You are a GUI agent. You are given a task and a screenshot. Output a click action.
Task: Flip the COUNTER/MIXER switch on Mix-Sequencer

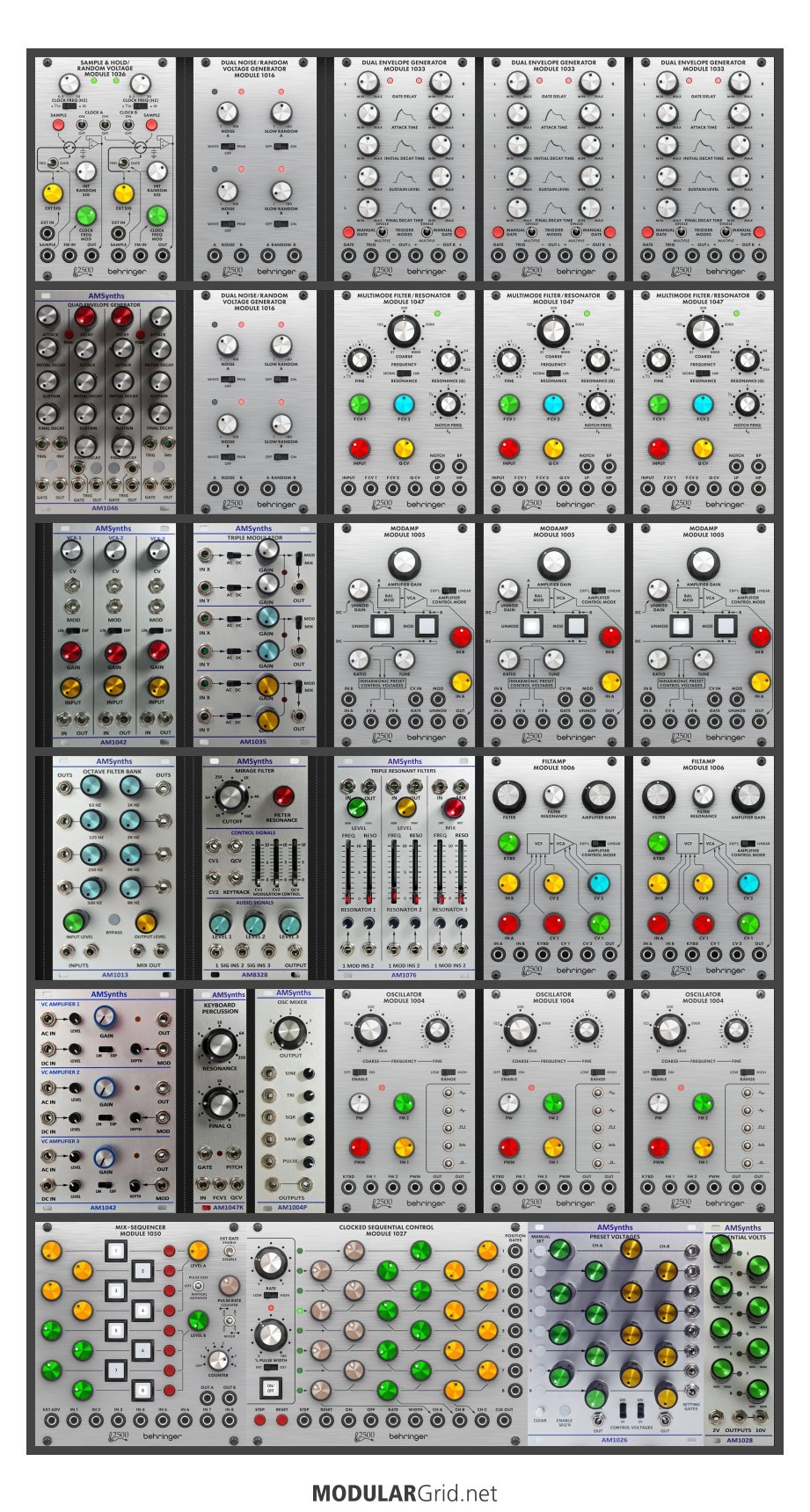coord(229,1322)
